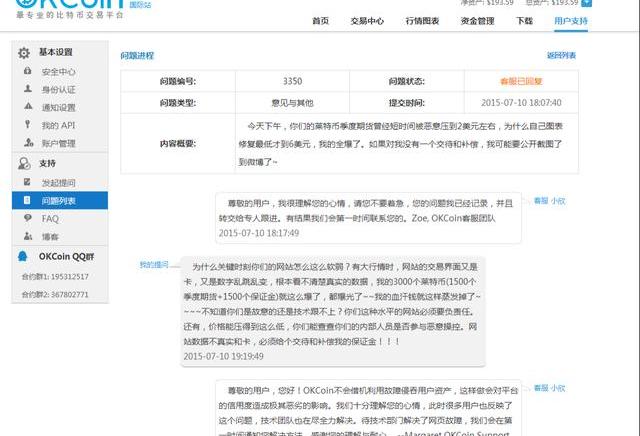Open 资金管理 from the top menu

(476, 21)
